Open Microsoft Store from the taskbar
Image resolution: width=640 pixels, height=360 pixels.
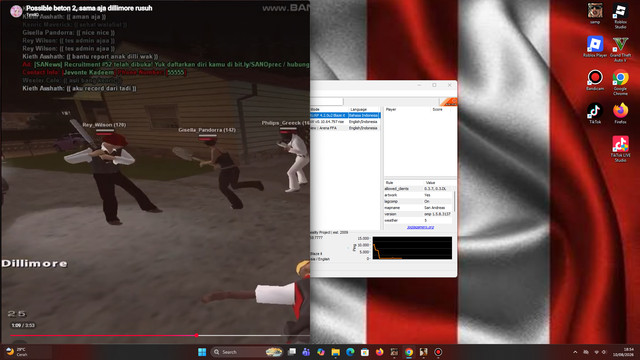[x=365, y=352]
